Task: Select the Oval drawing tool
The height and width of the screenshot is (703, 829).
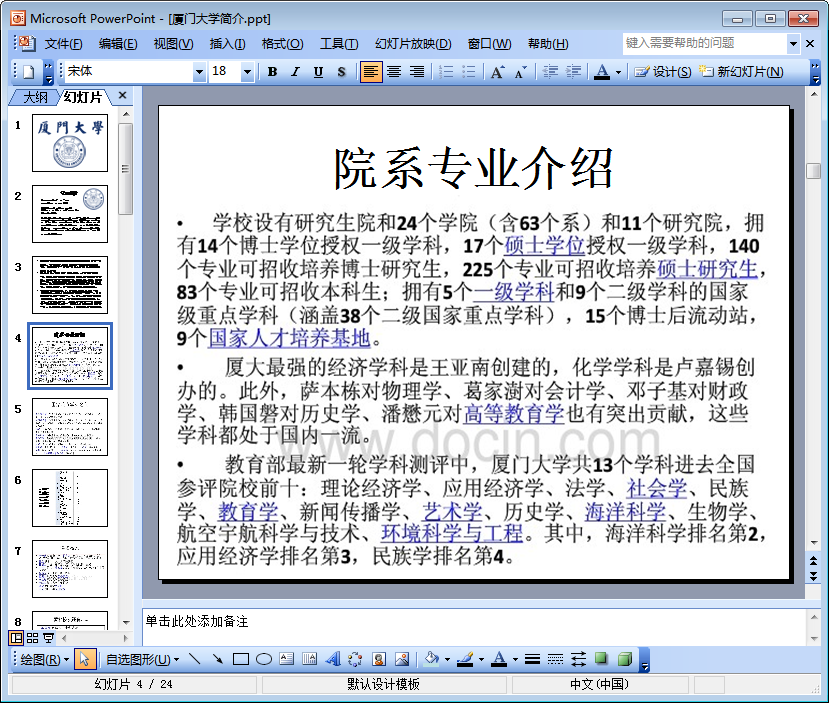Action: [264, 659]
